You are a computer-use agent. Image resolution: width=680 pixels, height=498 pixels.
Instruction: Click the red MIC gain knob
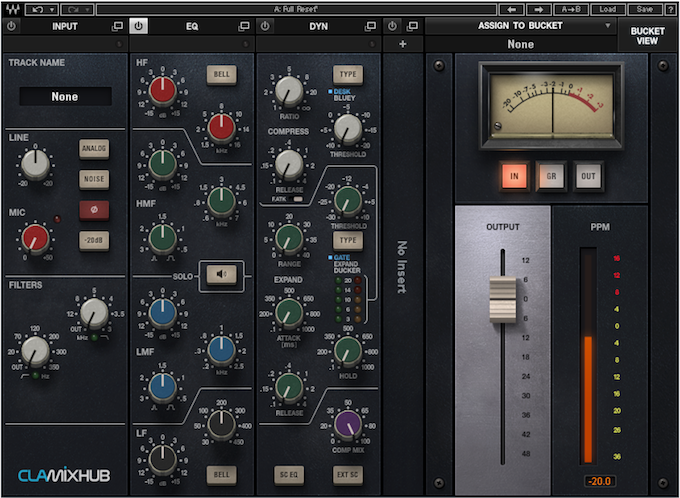(36, 239)
